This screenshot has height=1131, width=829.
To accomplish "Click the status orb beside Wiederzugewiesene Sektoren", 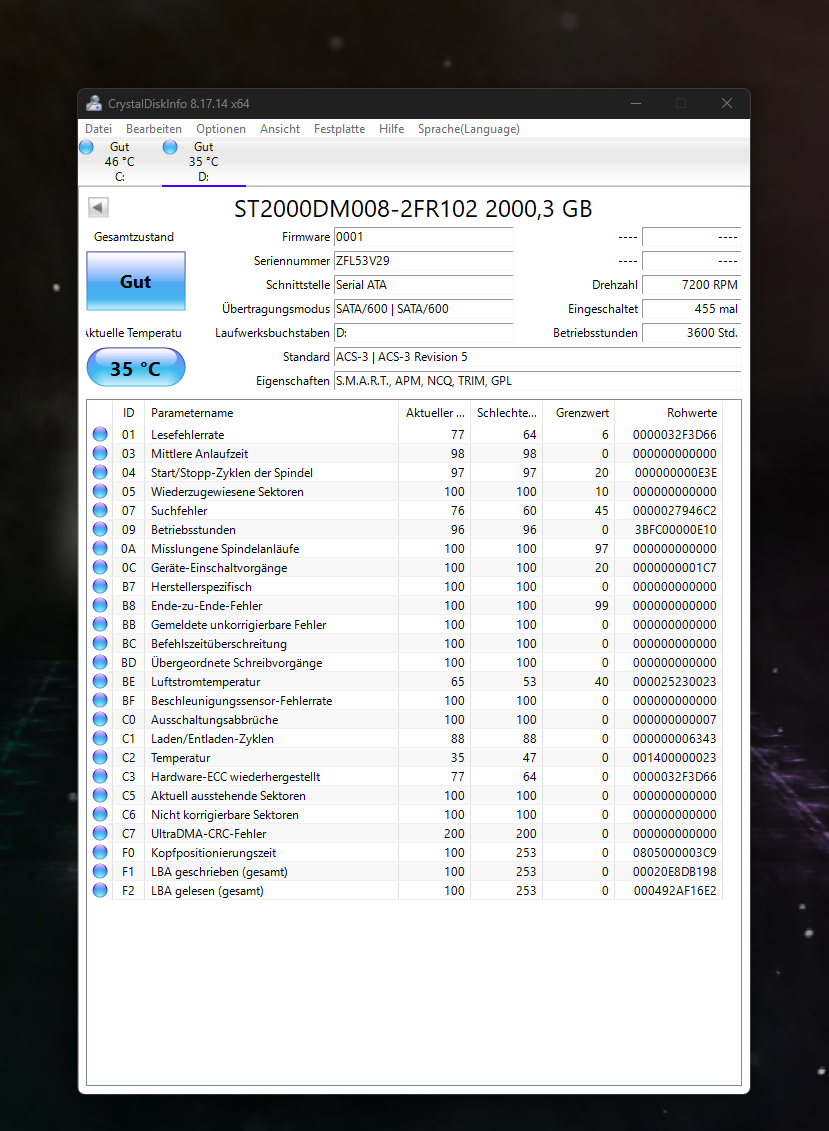I will coord(100,491).
